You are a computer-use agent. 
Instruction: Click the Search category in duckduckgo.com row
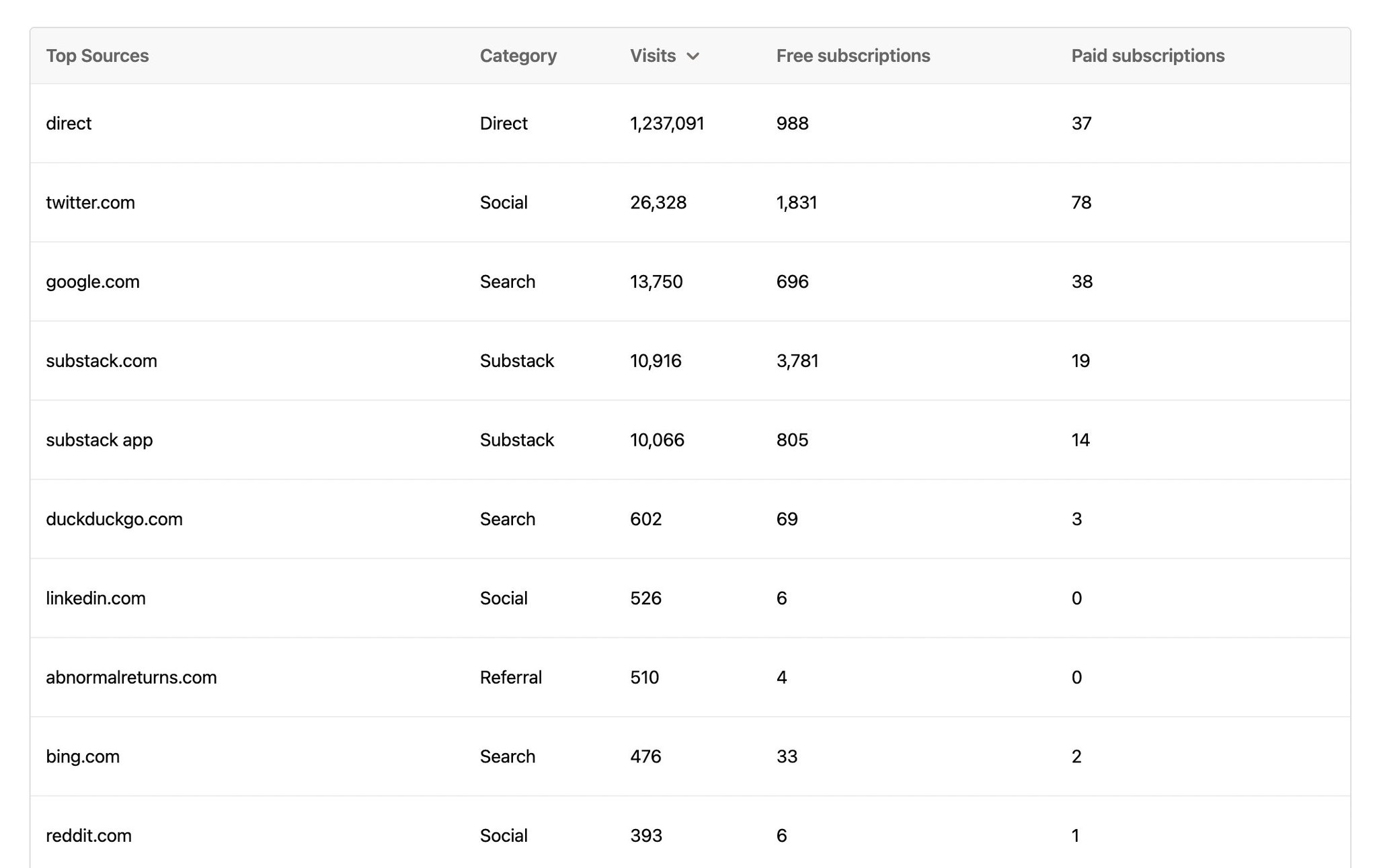coord(508,519)
